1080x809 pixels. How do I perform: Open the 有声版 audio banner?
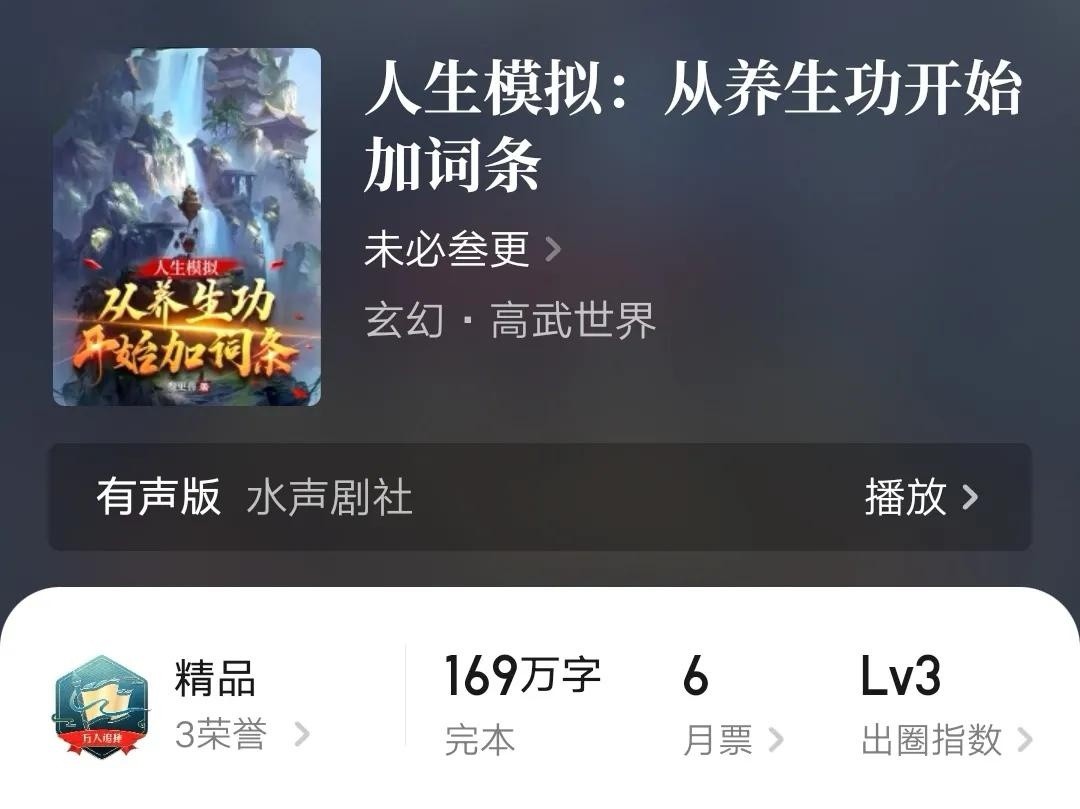pos(540,496)
